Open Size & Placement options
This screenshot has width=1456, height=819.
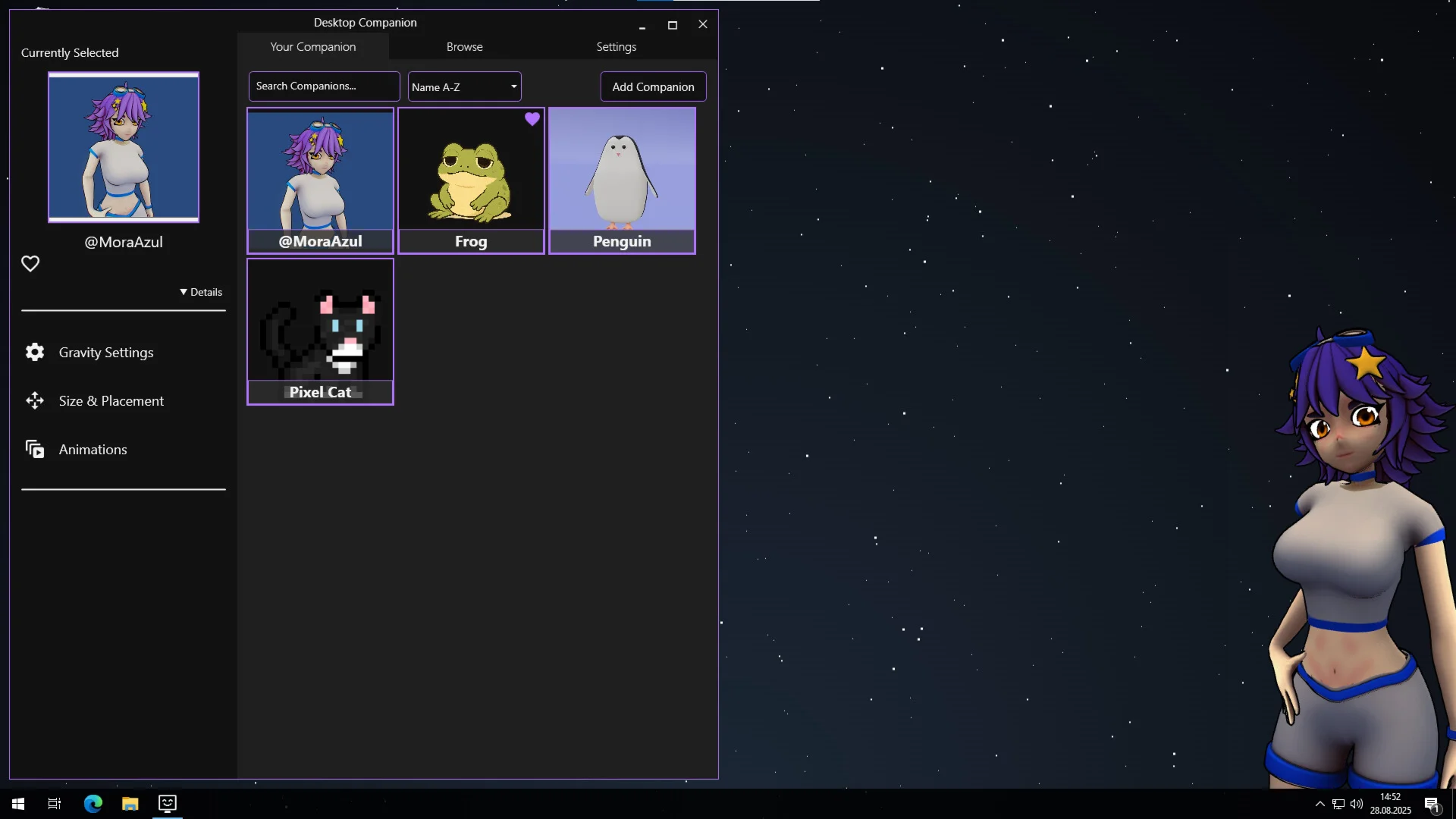click(x=111, y=401)
